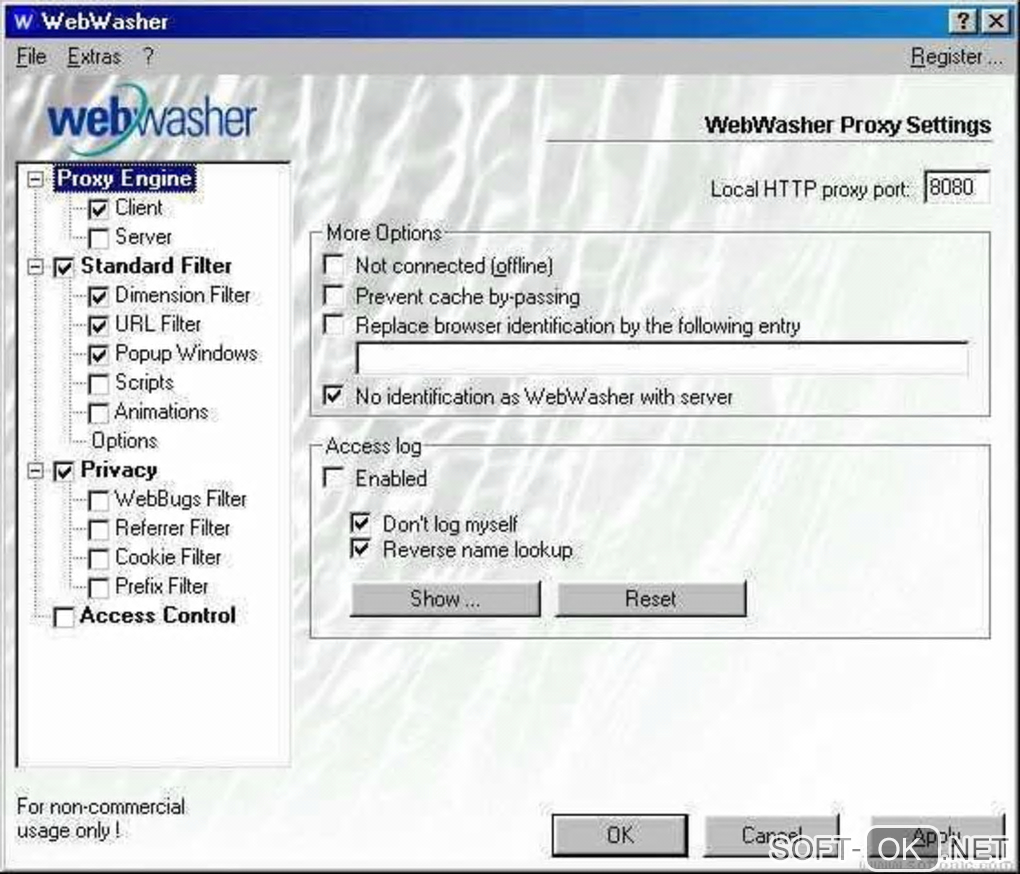The height and width of the screenshot is (874, 1020).
Task: Select the URL Filter tree label
Action: pyautogui.click(x=158, y=324)
